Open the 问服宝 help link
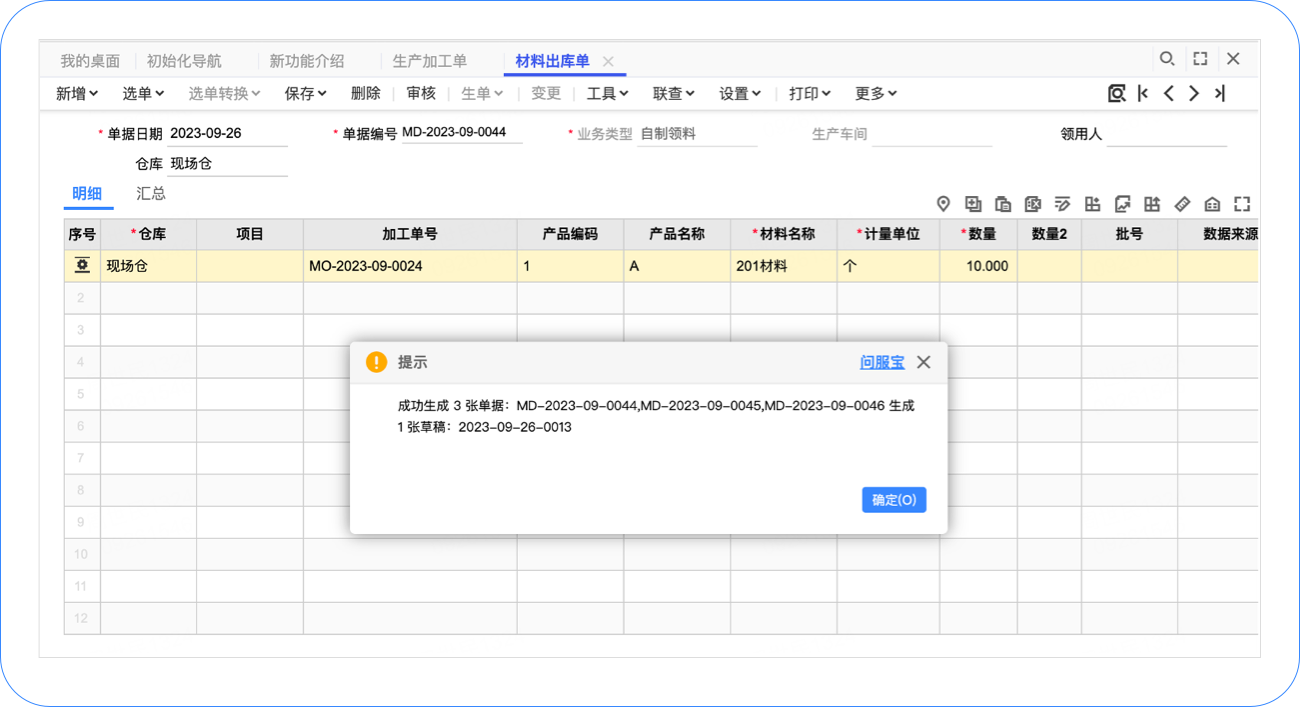 (x=882, y=362)
